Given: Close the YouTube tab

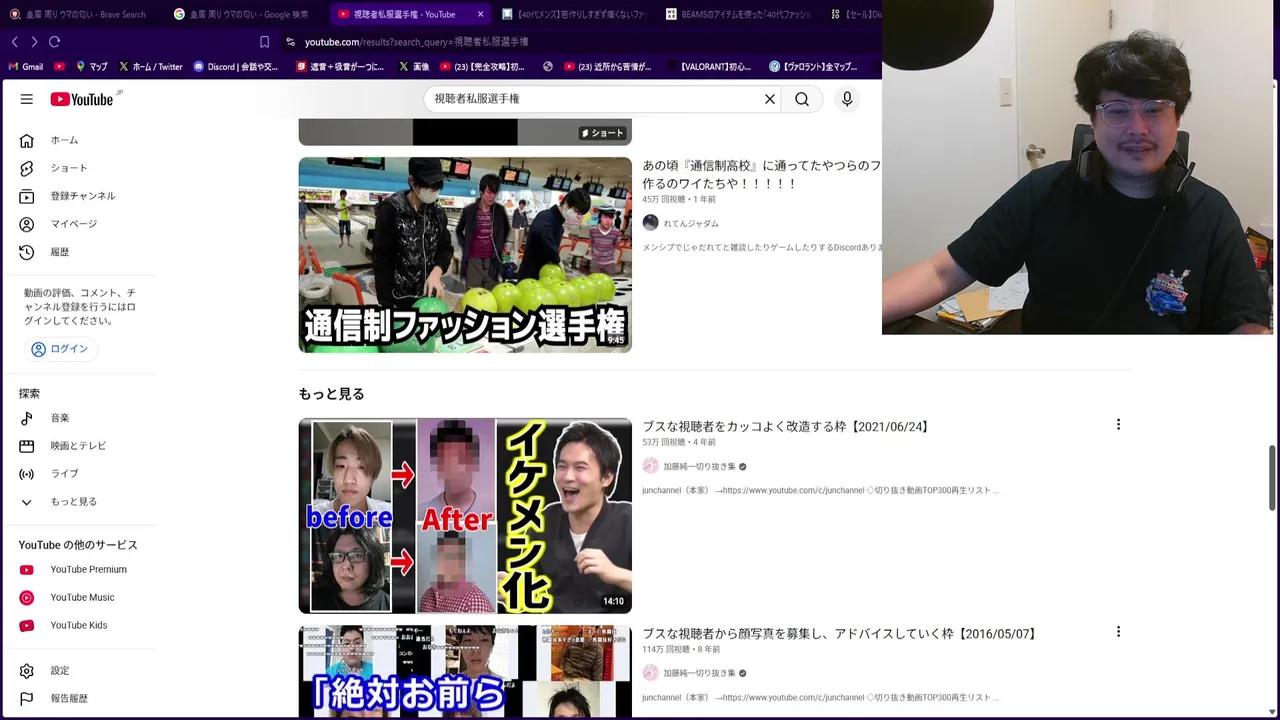Looking at the screenshot, I should coord(481,14).
